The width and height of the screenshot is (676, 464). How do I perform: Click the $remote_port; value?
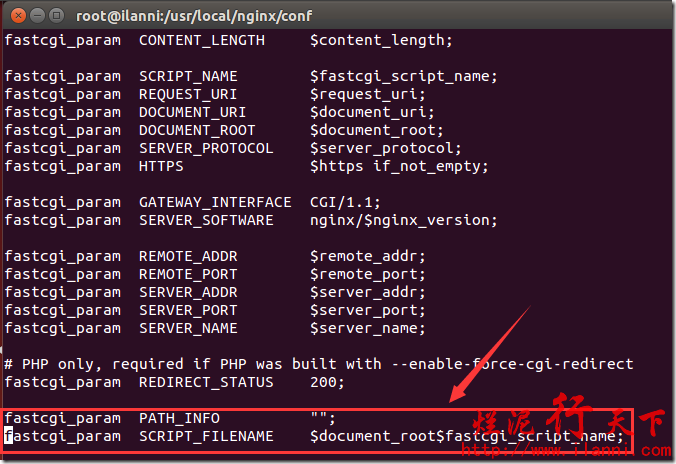pos(367,275)
